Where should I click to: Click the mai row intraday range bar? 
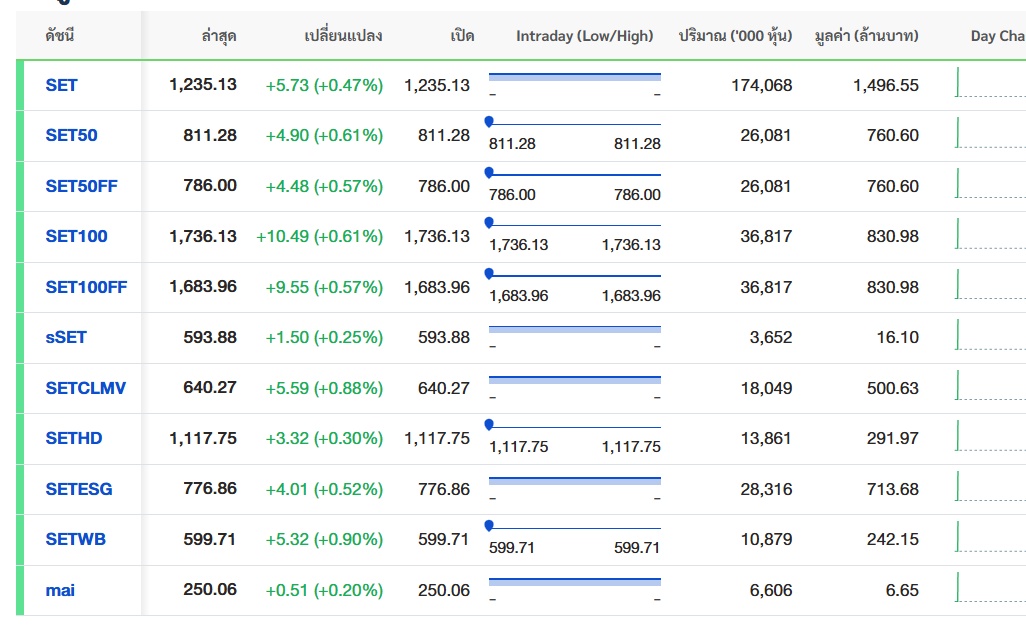(x=575, y=581)
